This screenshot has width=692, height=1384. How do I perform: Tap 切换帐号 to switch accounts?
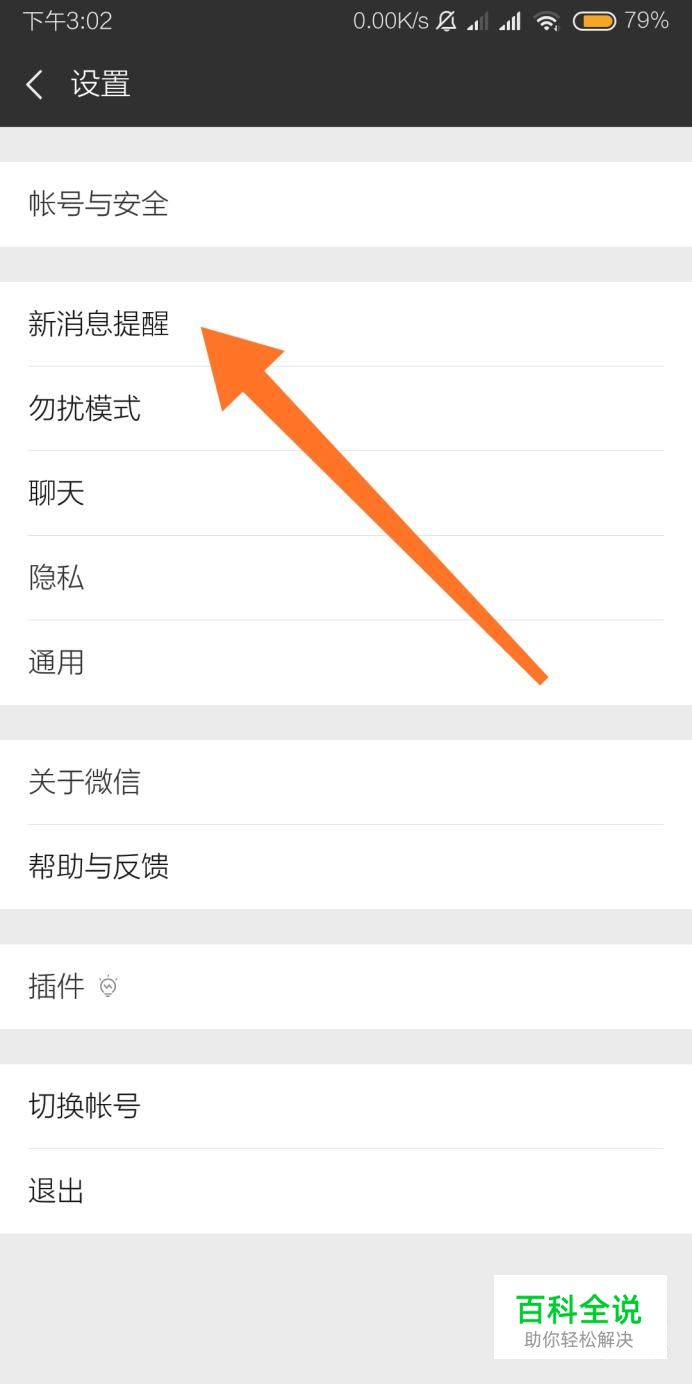point(346,1106)
